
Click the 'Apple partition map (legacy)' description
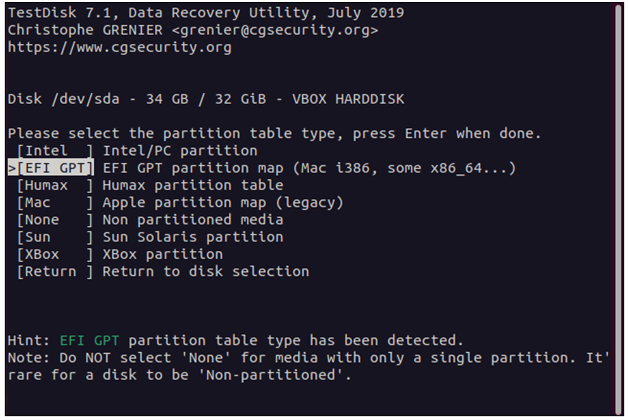pyautogui.click(x=223, y=203)
